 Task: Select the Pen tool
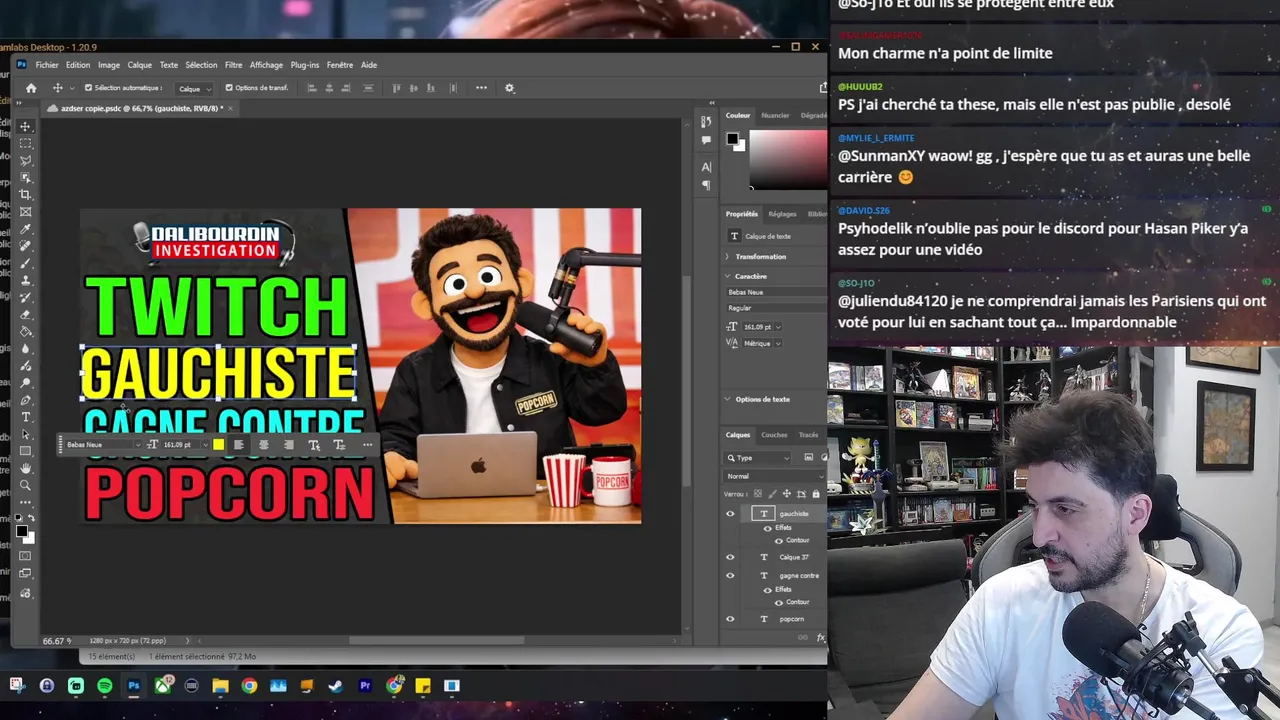click(26, 400)
